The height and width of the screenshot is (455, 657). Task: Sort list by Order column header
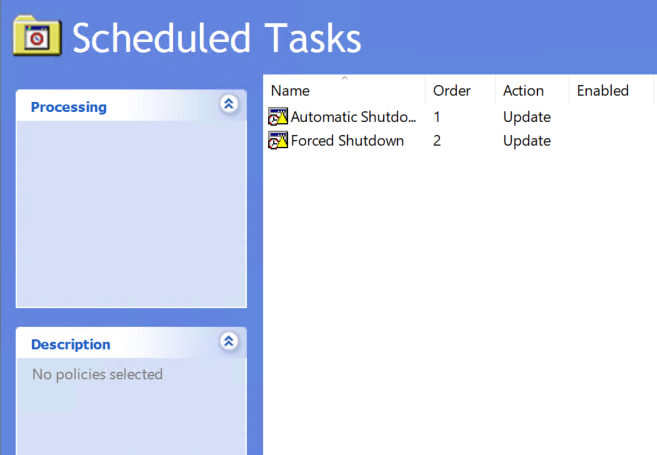click(452, 91)
